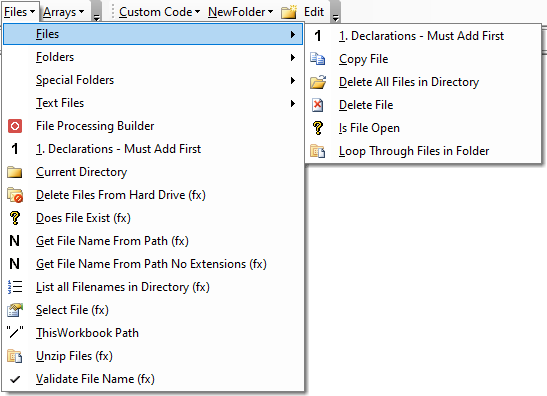Open the Arrays dropdown in the toolbar

64,12
